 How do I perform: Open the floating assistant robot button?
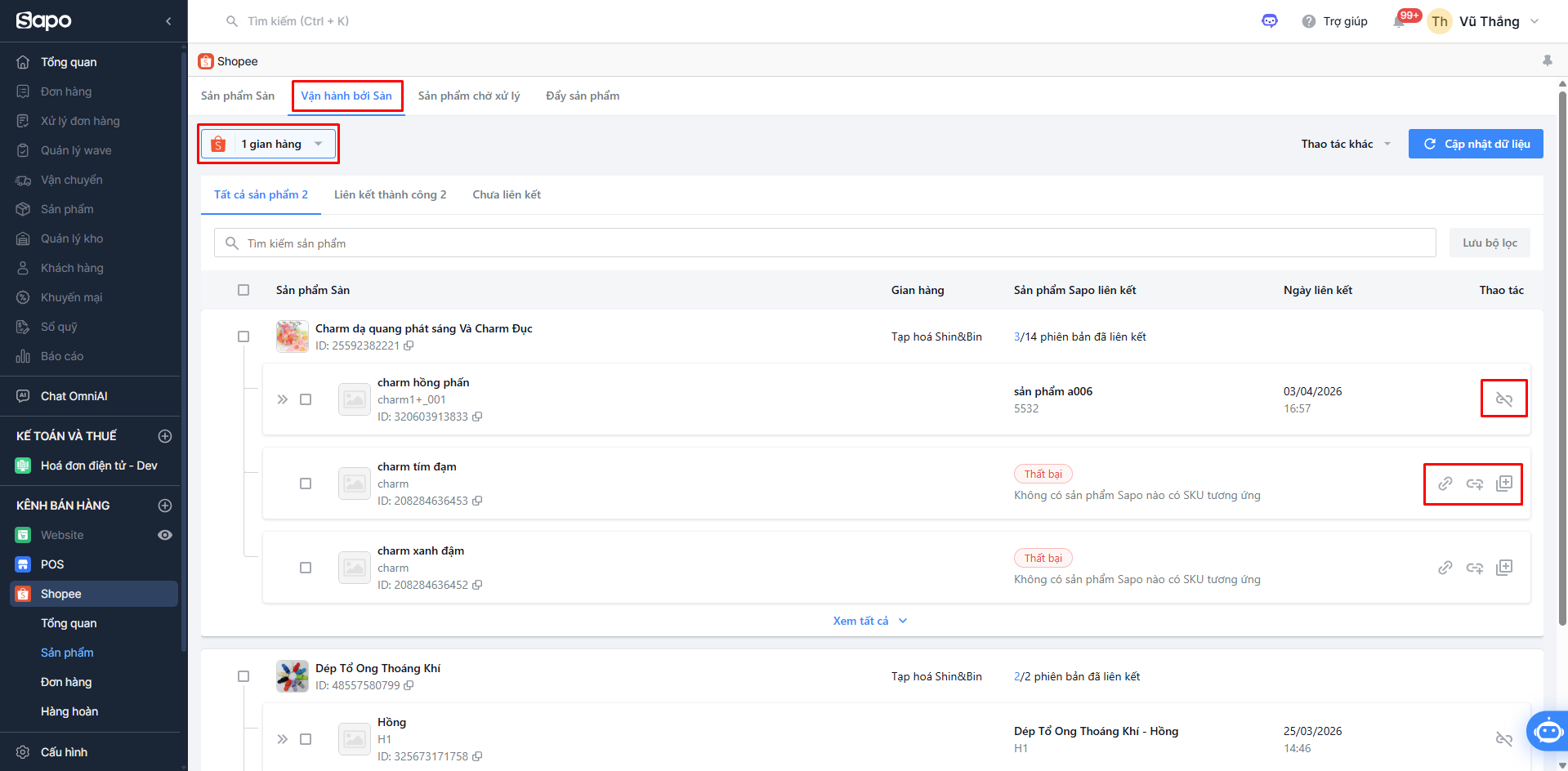[x=1548, y=731]
